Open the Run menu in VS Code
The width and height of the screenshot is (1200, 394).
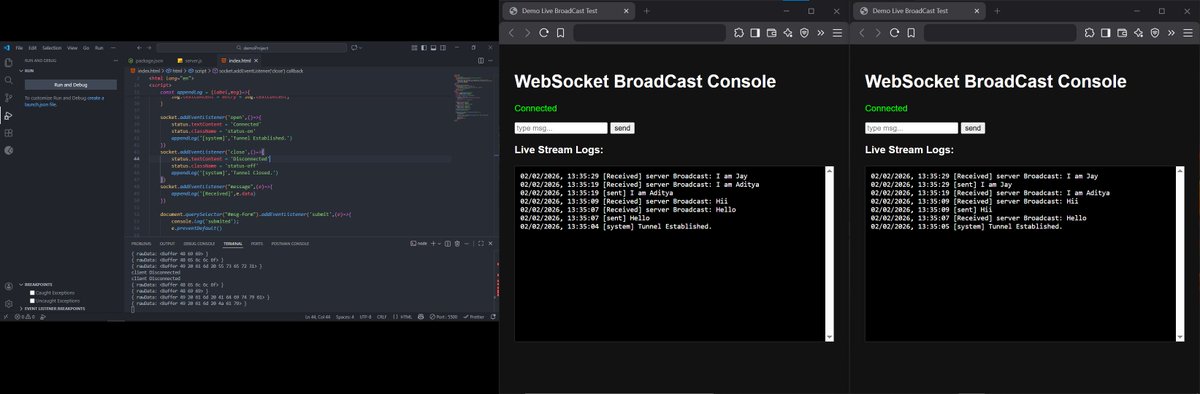click(99, 48)
